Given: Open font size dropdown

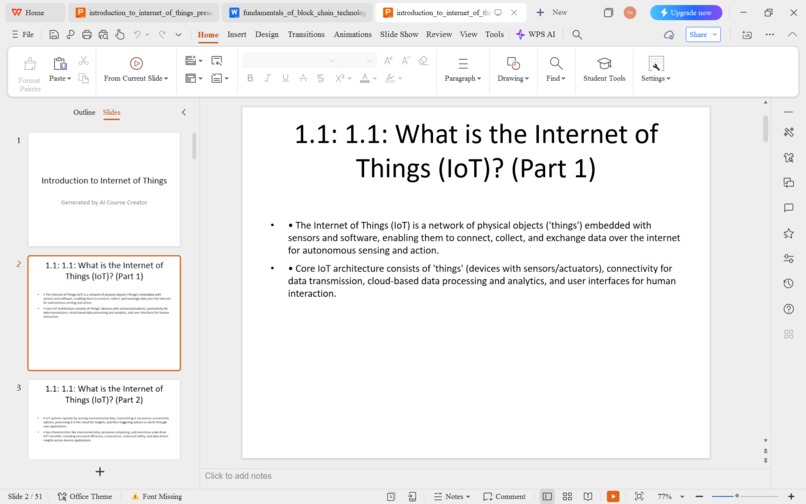Looking at the screenshot, I should 369,61.
